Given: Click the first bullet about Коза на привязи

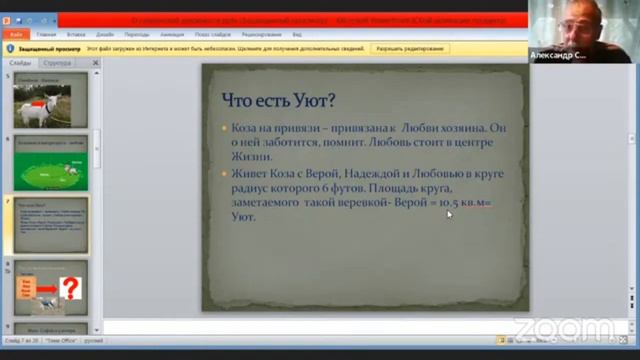Looking at the screenshot, I should (x=369, y=142).
